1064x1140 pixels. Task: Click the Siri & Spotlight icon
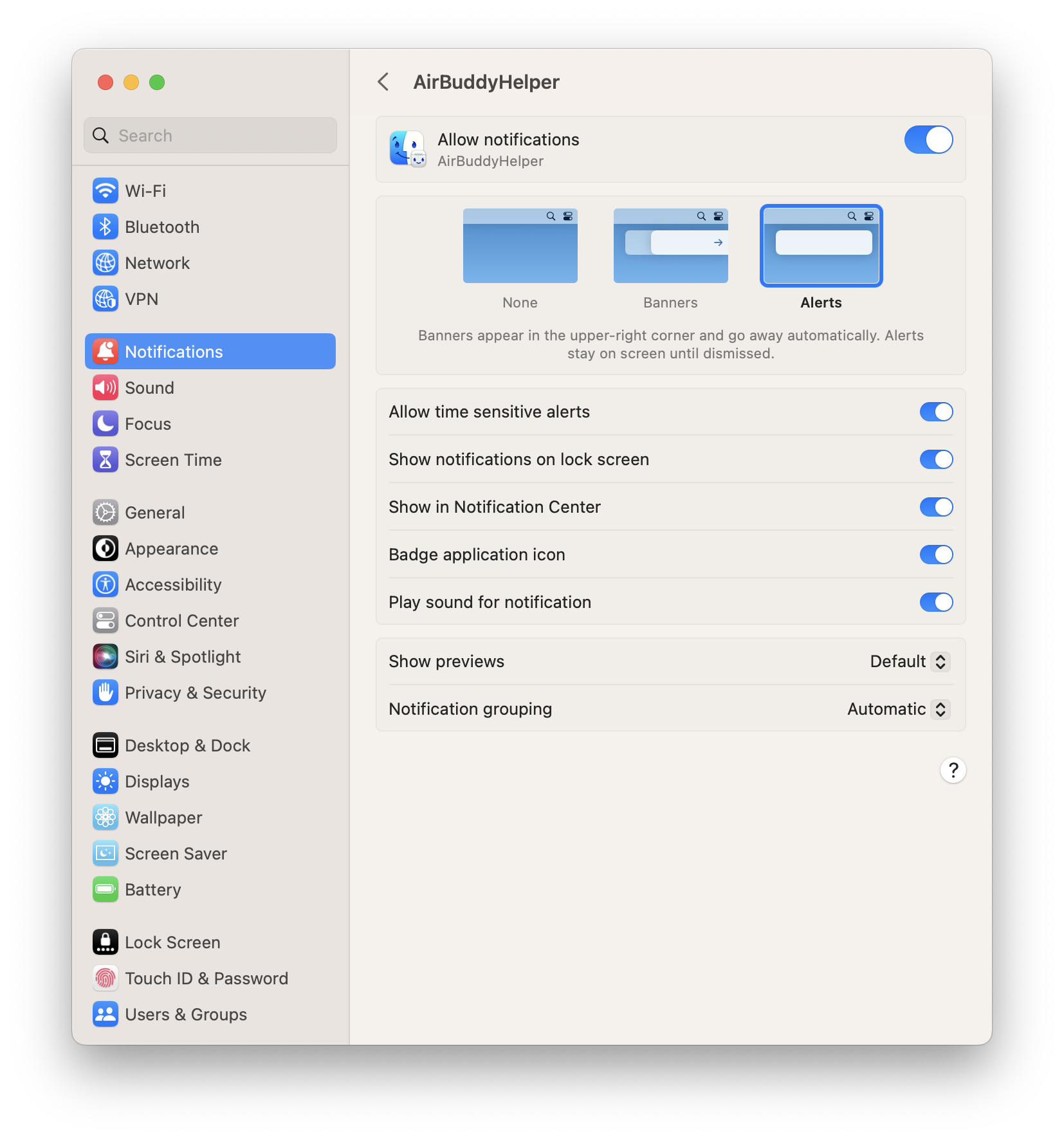coord(105,656)
